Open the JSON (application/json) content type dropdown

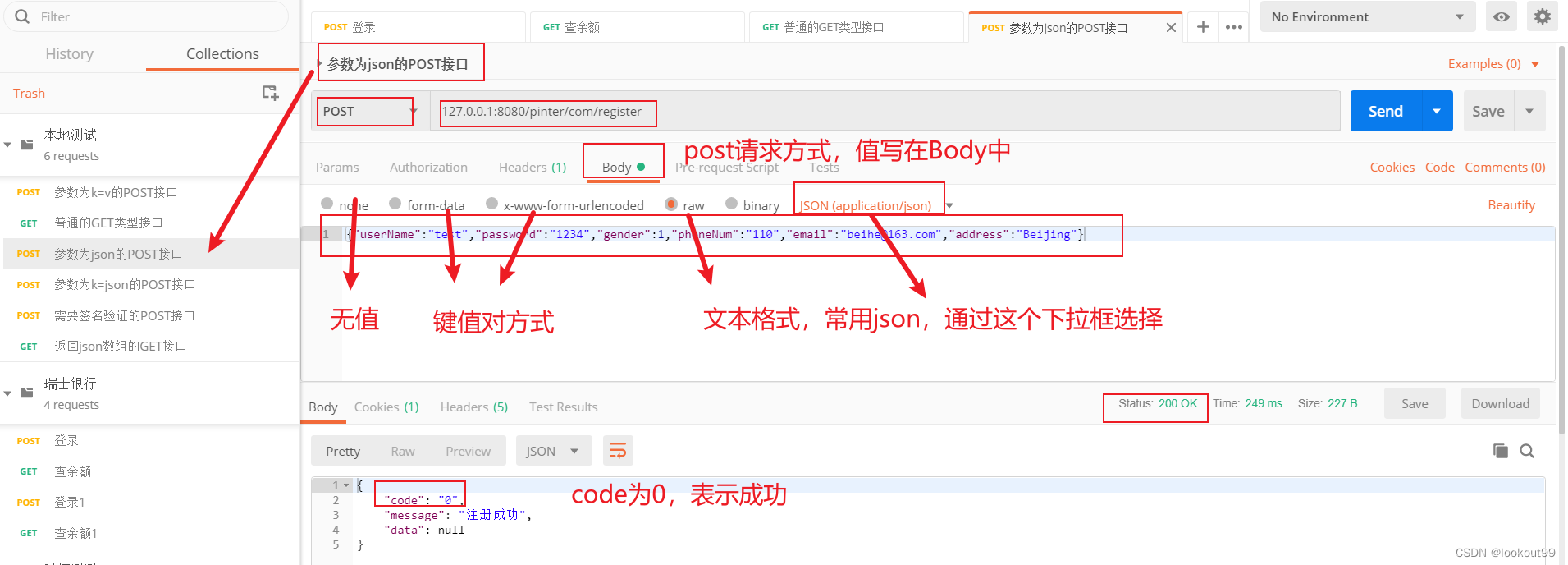click(875, 205)
